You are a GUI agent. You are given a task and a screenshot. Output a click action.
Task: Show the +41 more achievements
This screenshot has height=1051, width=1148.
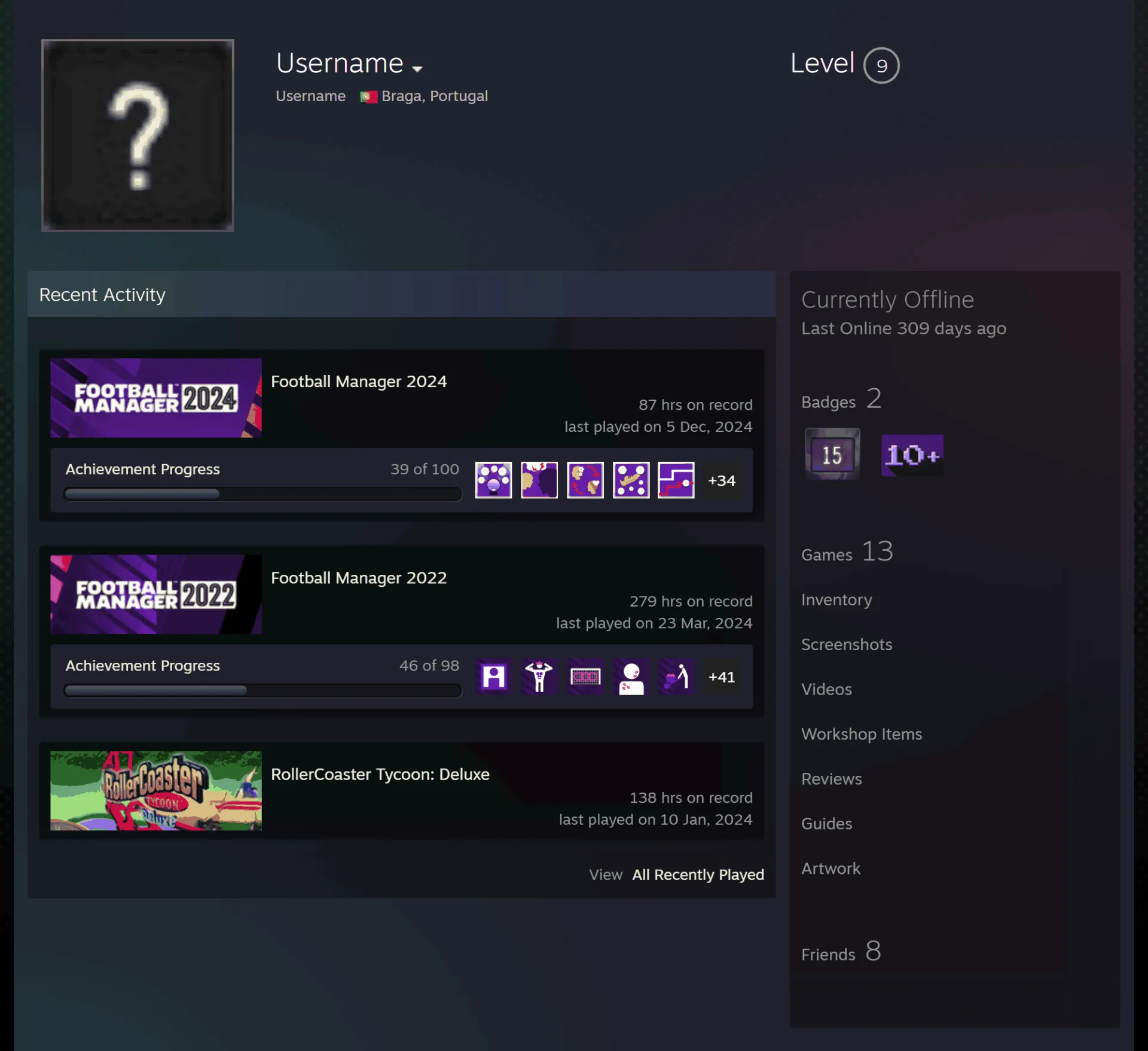(722, 677)
